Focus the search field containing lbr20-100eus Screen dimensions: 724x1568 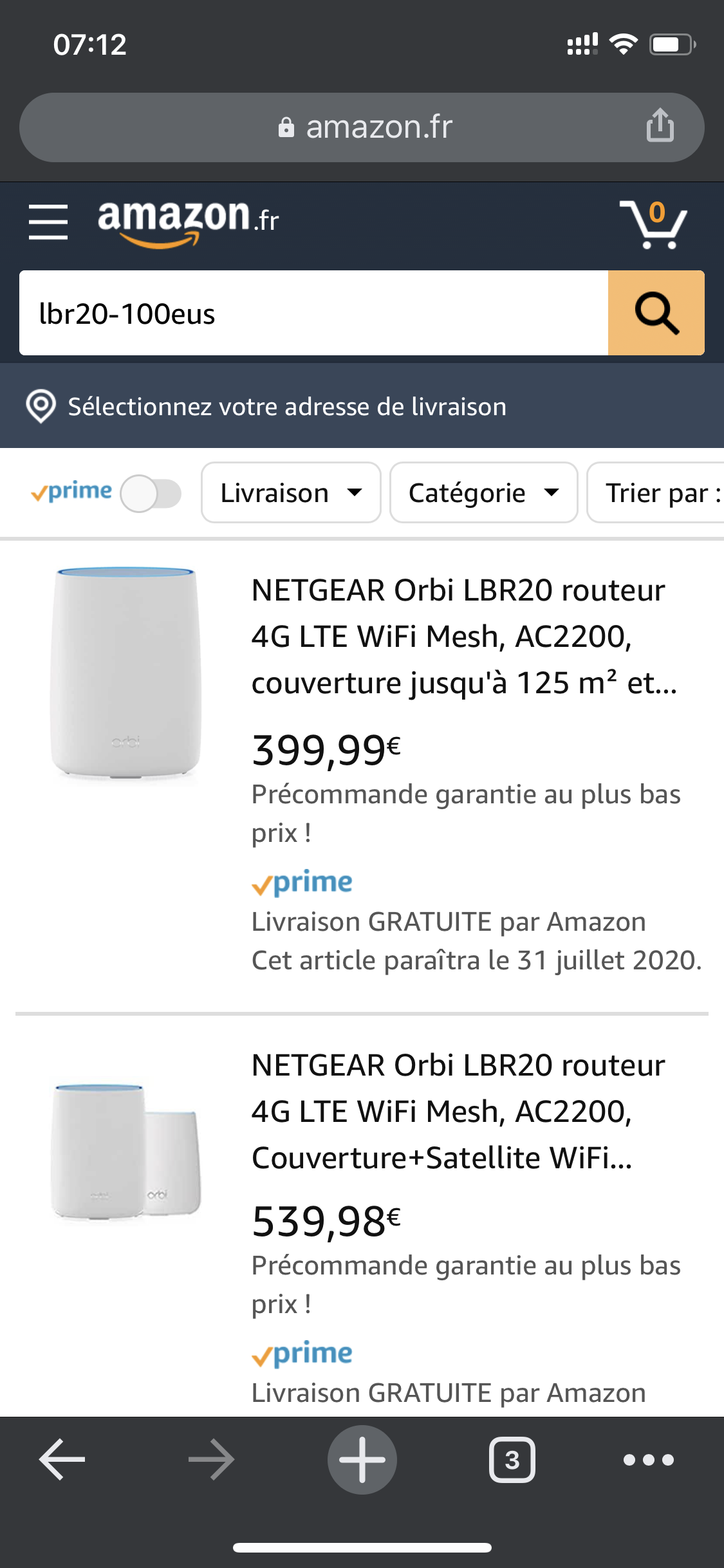coord(313,313)
